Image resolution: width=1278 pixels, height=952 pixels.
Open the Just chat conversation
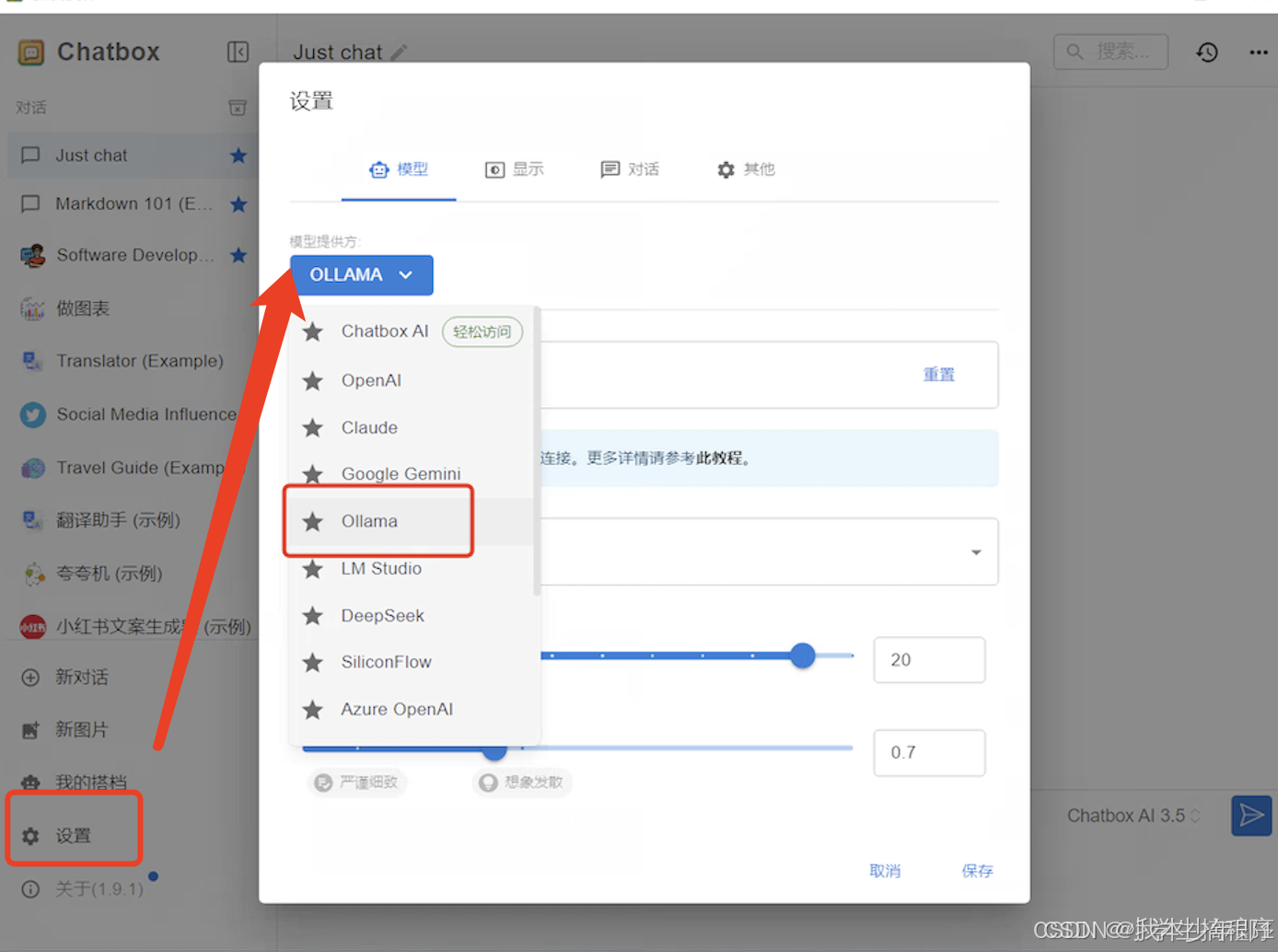click(x=134, y=156)
